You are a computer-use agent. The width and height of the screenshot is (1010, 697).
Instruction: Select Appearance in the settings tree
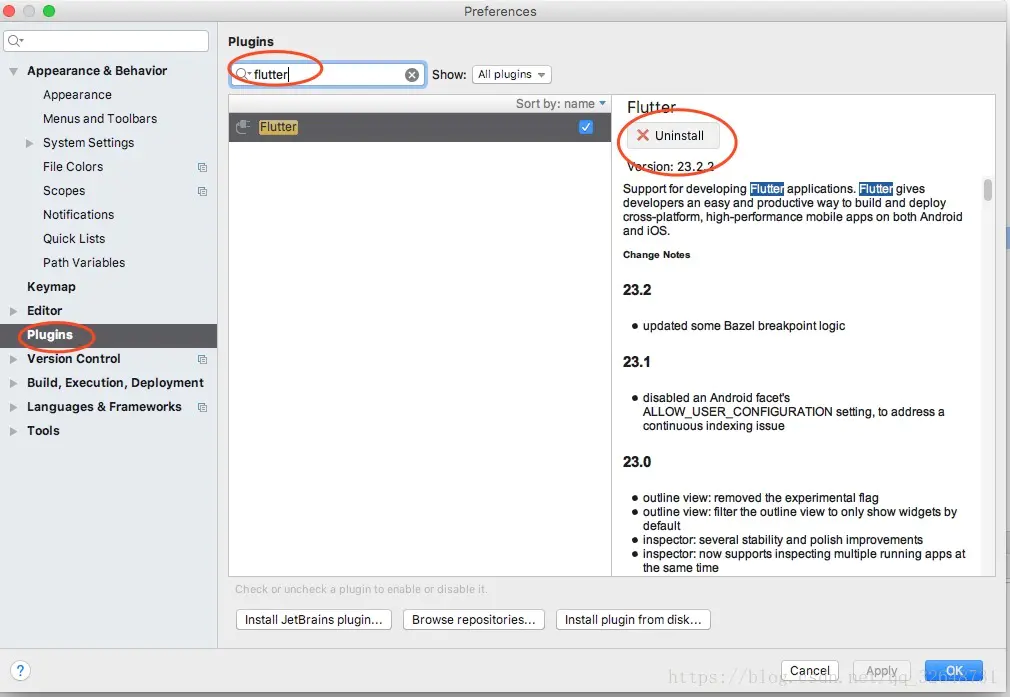77,95
